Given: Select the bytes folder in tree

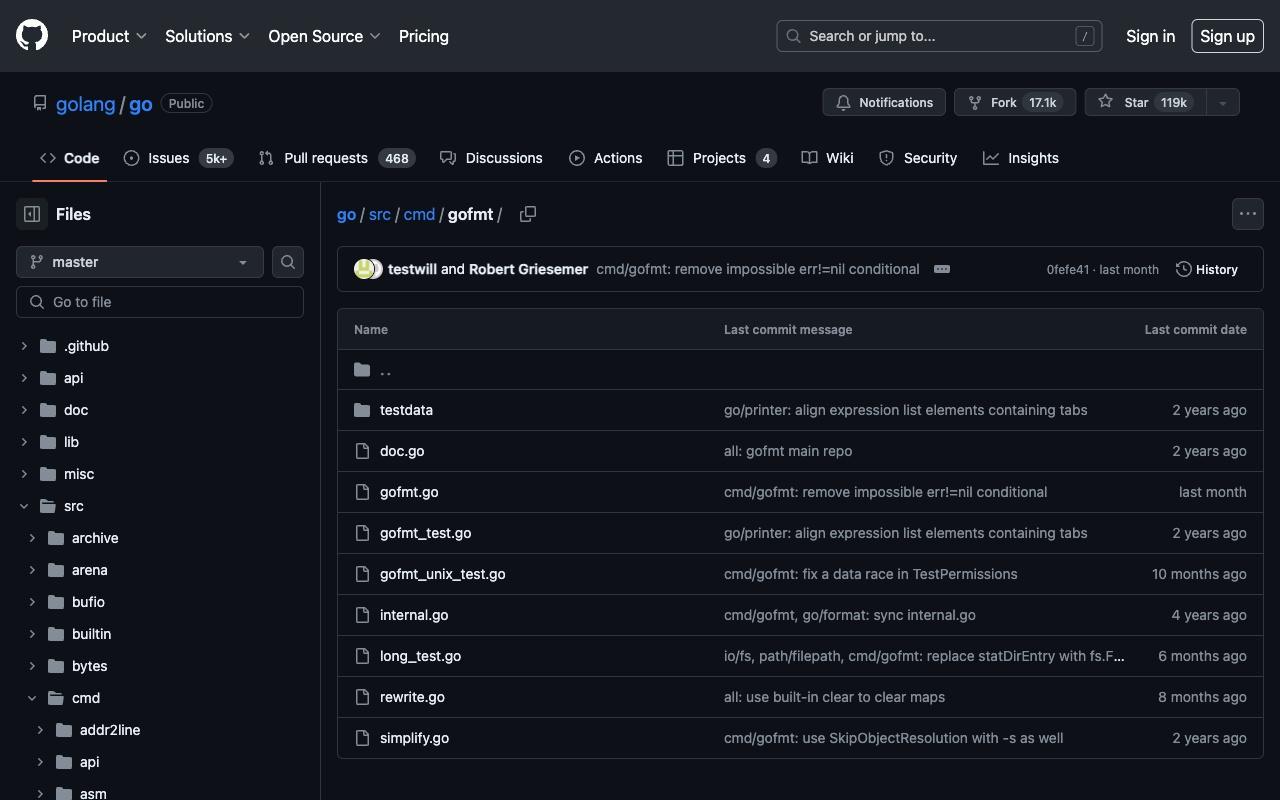Looking at the screenshot, I should pyautogui.click(x=90, y=666).
